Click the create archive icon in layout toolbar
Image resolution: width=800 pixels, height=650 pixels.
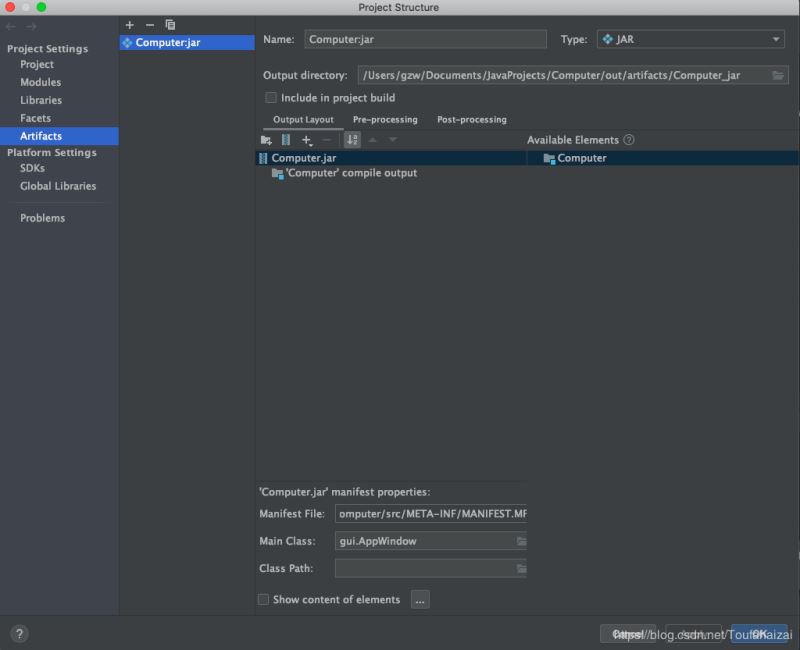(x=286, y=140)
